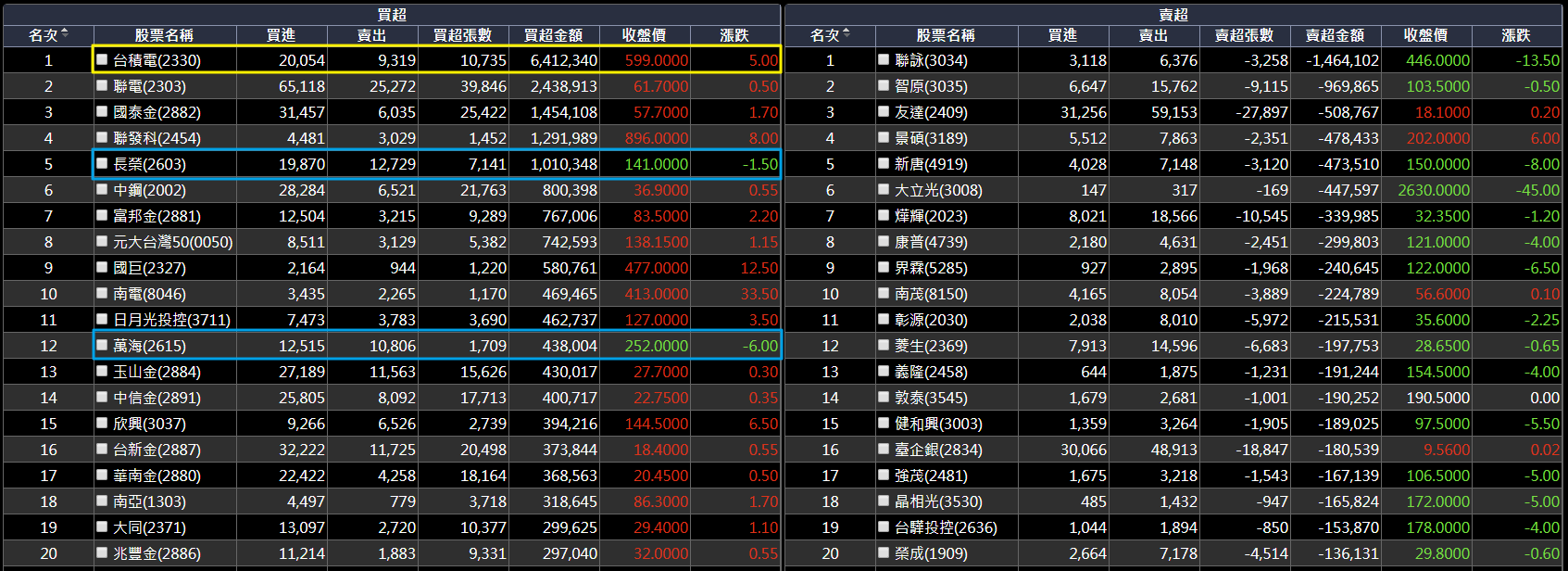
Task: Tick the checkbox for 新唐(4919)
Action: coord(884,163)
